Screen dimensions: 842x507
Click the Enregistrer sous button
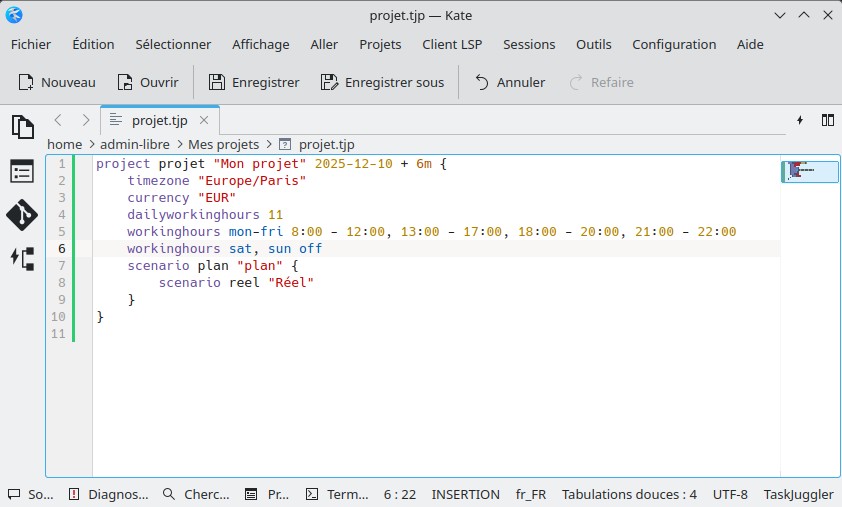[x=382, y=82]
